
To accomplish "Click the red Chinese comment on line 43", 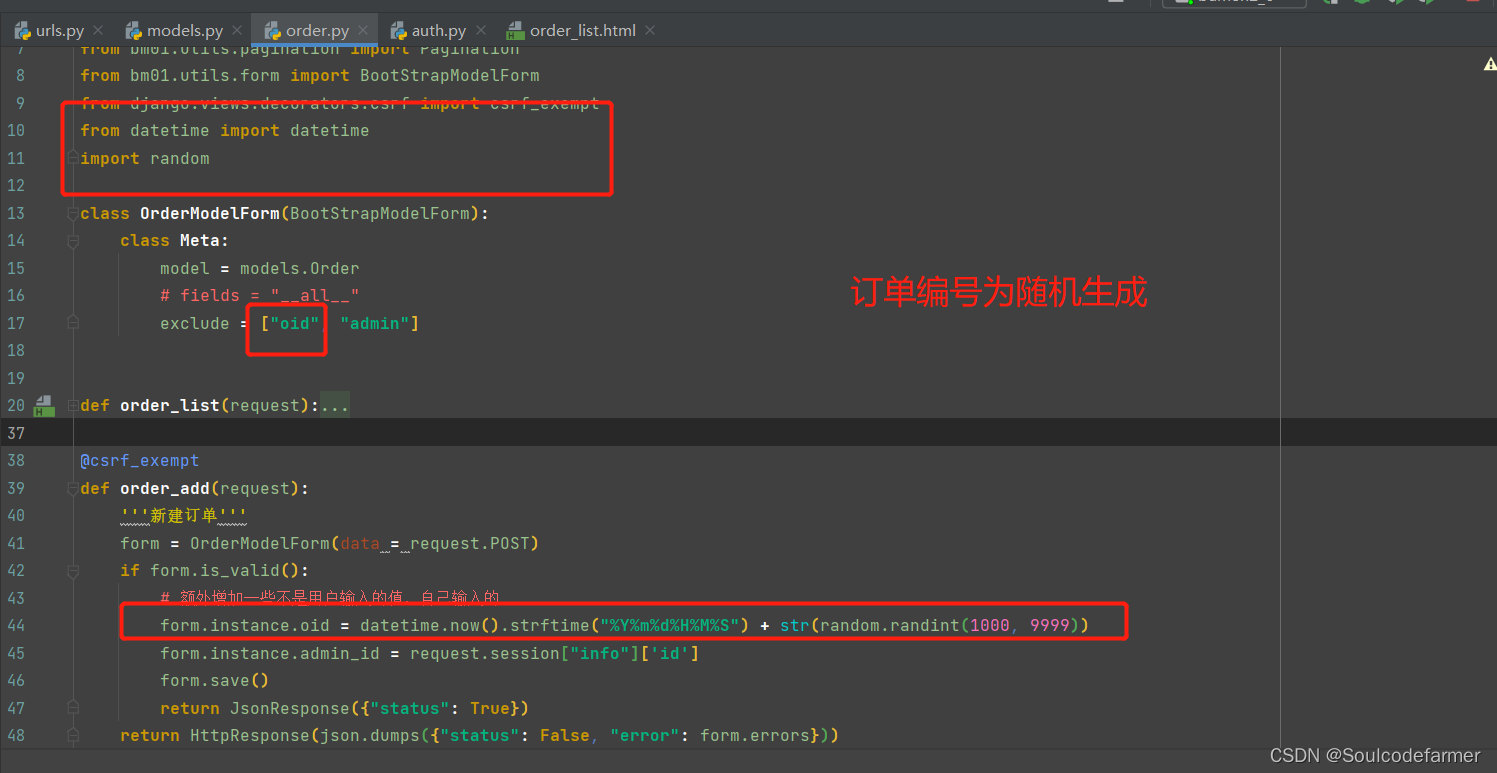I will coord(330,598).
